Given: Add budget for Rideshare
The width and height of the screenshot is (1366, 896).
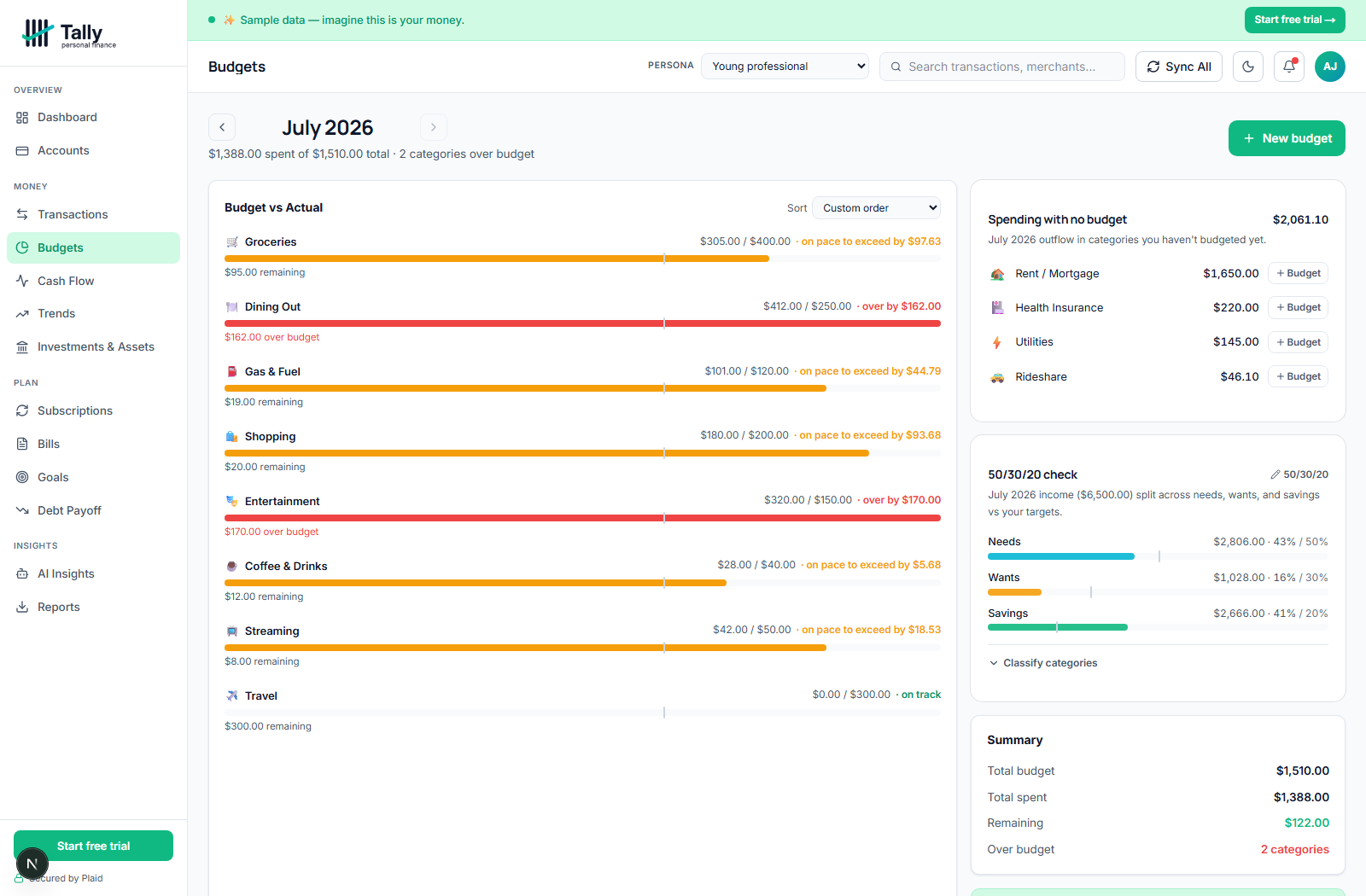Looking at the screenshot, I should coord(1298,377).
